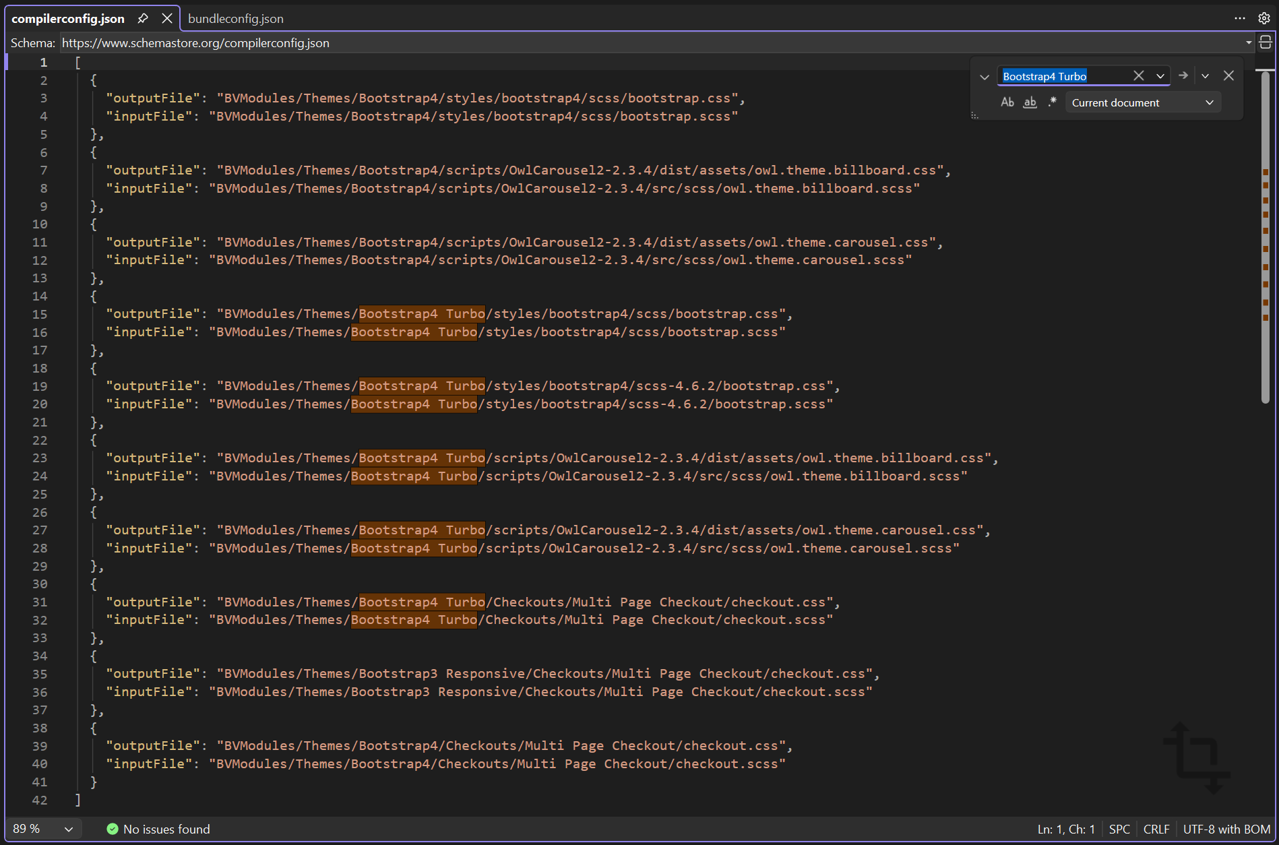Click checkout.scss on line 36
1279x845 pixels.
[813, 692]
